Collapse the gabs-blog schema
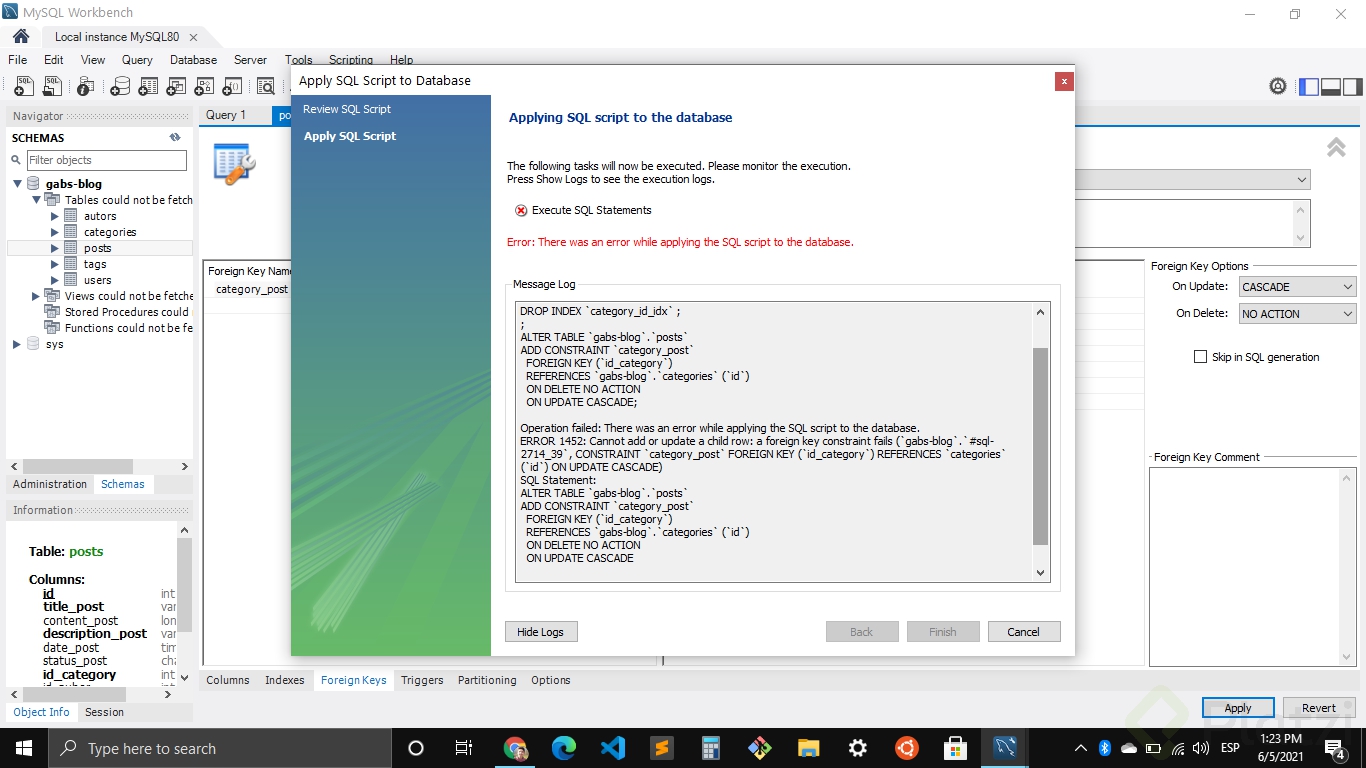Screen dimensions: 1366x768 point(17,184)
